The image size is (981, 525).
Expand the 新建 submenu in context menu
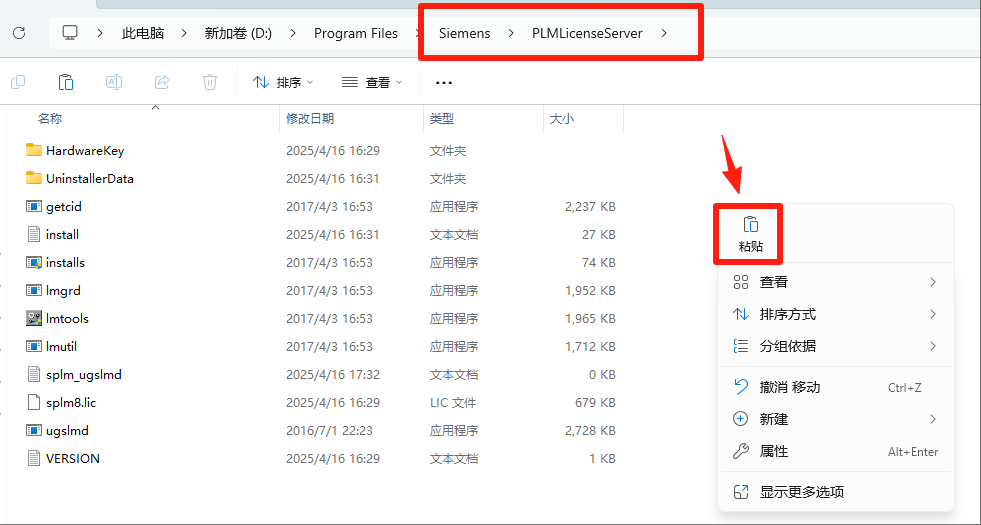click(x=932, y=419)
